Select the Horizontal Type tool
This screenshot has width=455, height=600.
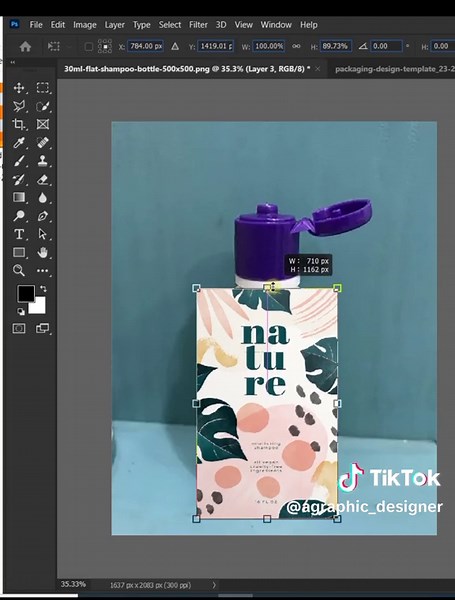coord(19,234)
